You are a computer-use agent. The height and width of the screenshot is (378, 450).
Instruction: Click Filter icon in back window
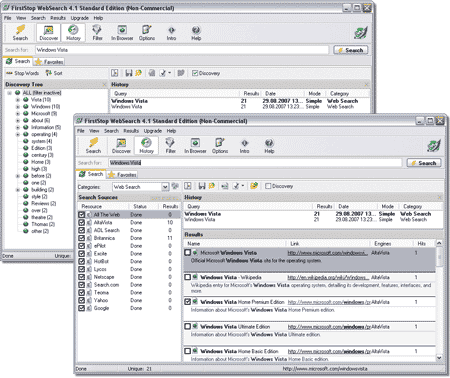(97, 33)
